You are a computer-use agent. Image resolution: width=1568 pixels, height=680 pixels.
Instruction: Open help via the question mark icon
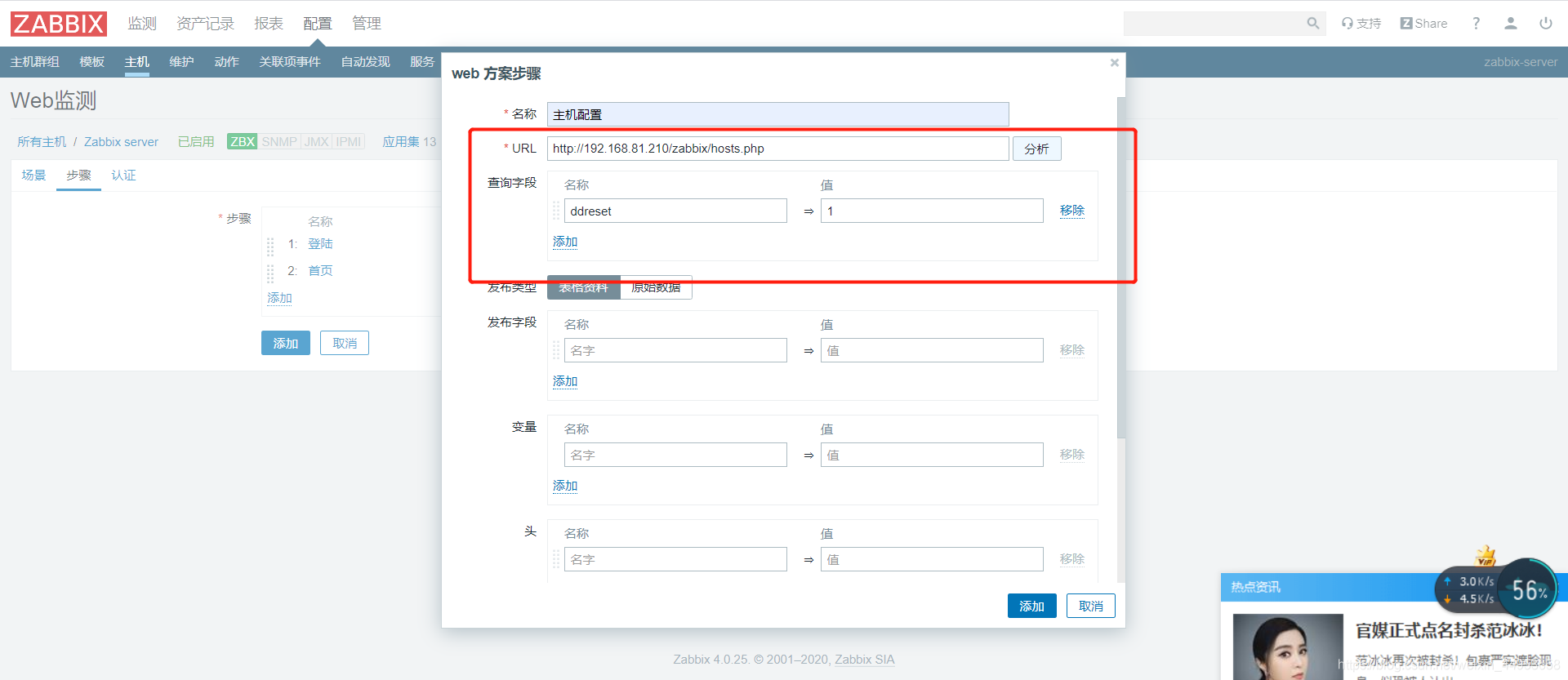pos(1476,24)
